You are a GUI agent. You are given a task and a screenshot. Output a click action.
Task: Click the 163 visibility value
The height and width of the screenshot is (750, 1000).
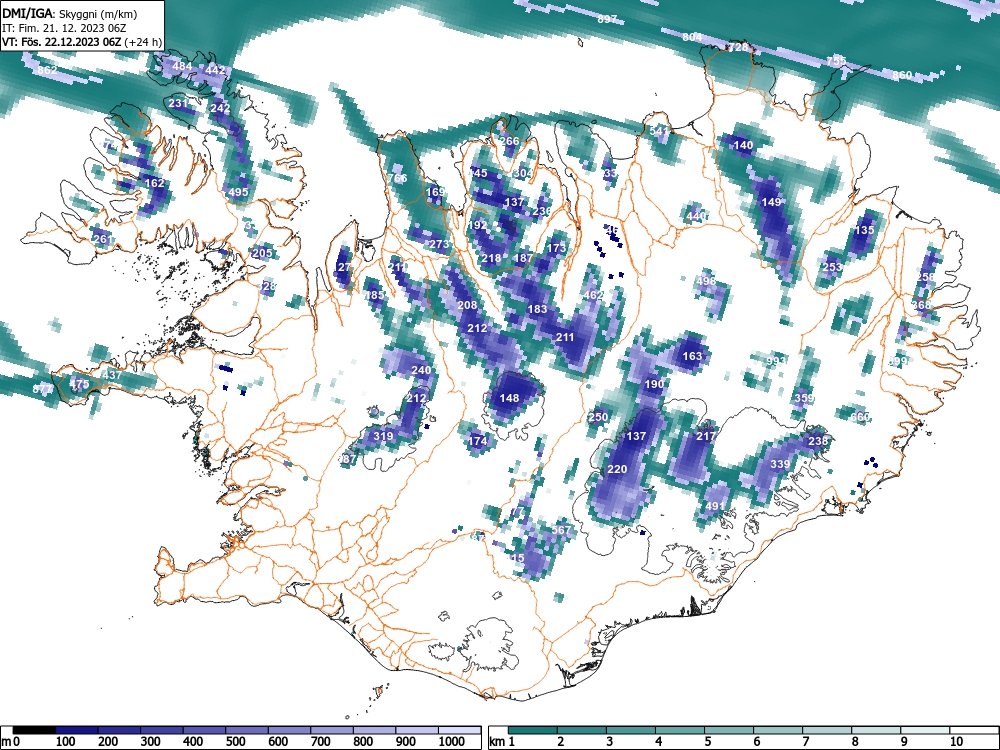click(692, 356)
